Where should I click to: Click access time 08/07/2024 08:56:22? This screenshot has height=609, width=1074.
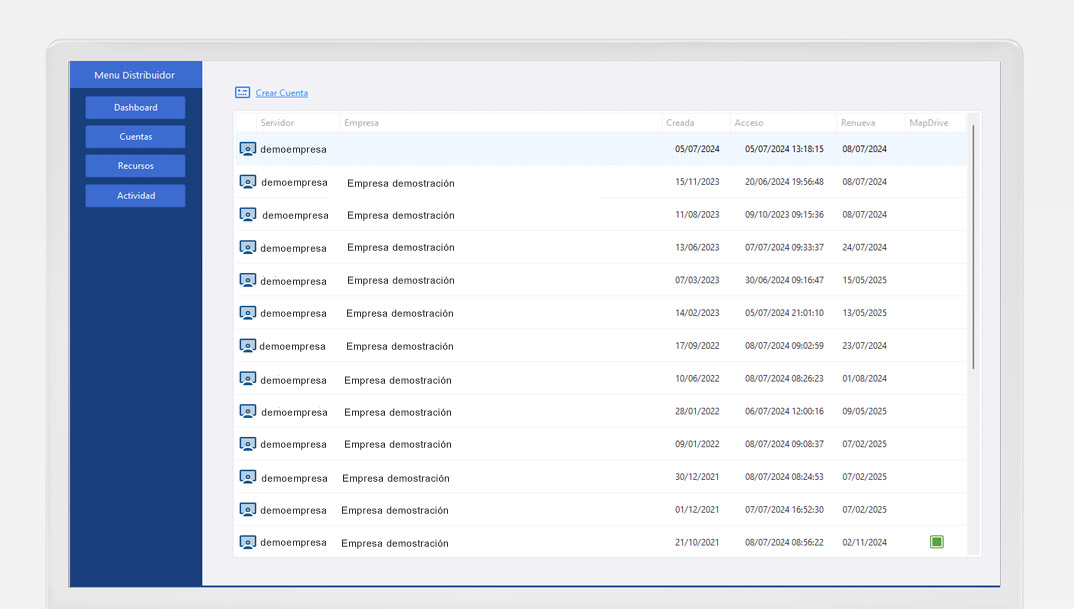(784, 542)
